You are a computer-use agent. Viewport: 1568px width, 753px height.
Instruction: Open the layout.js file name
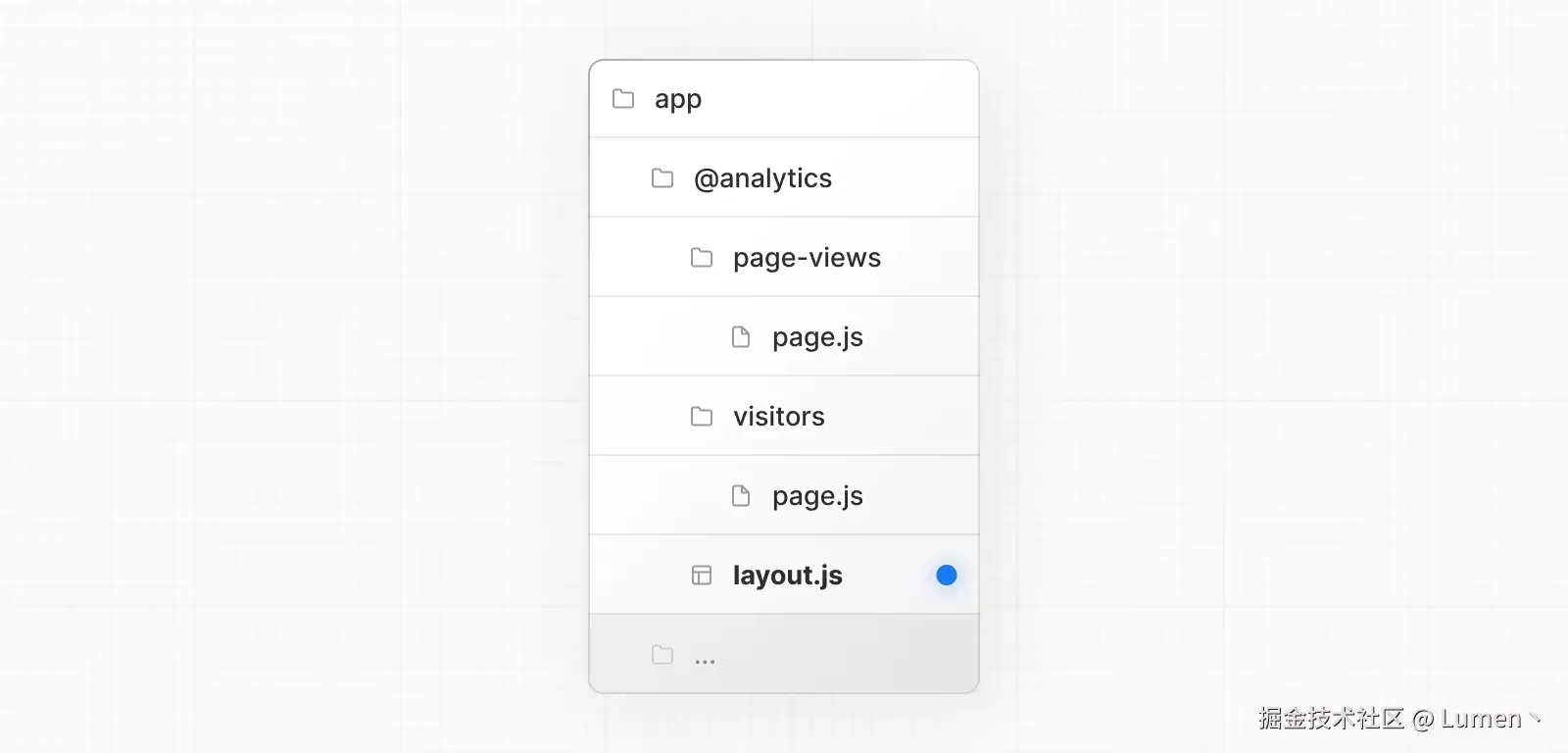point(788,576)
